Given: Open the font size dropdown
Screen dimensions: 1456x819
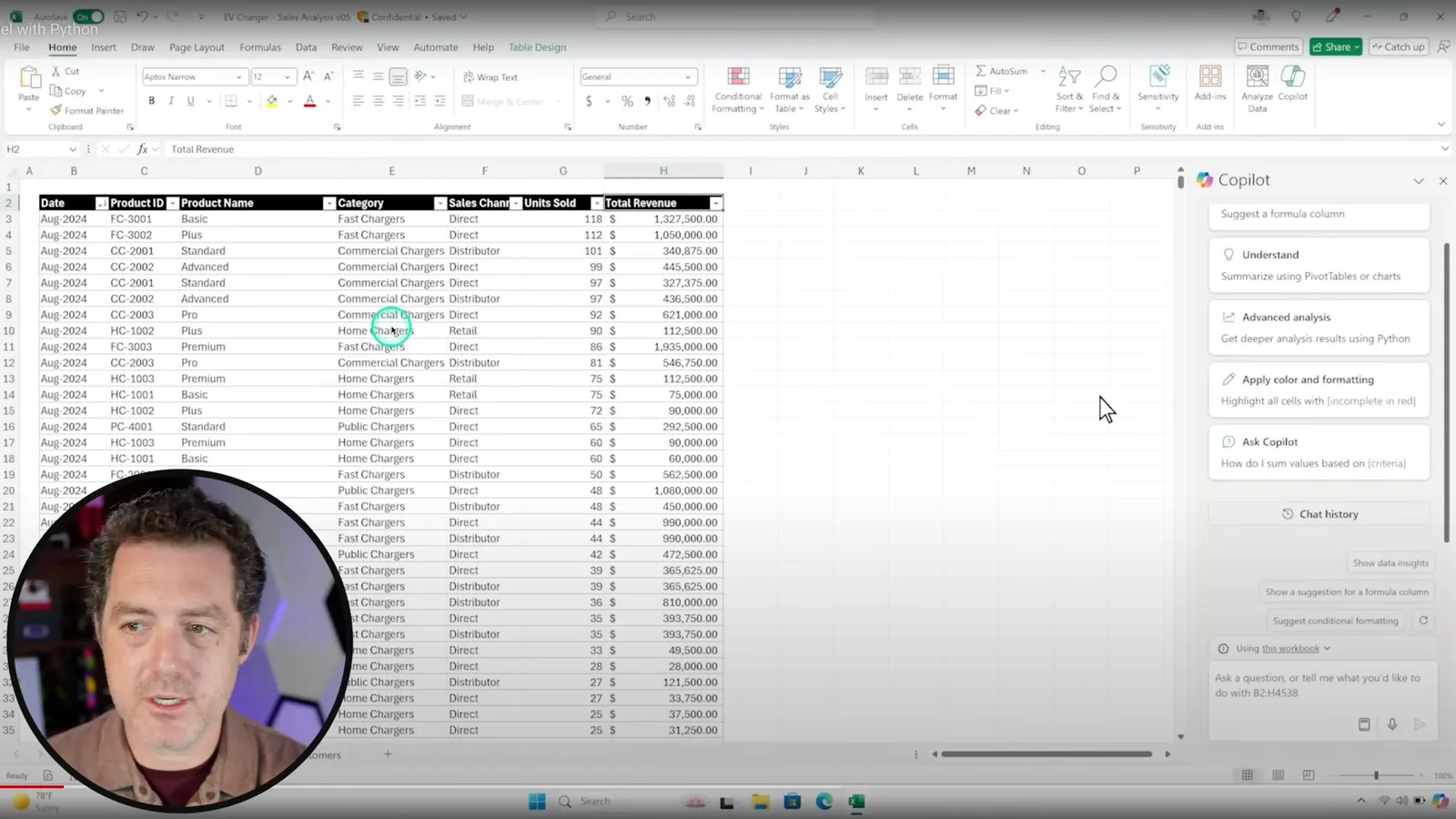Looking at the screenshot, I should [288, 77].
